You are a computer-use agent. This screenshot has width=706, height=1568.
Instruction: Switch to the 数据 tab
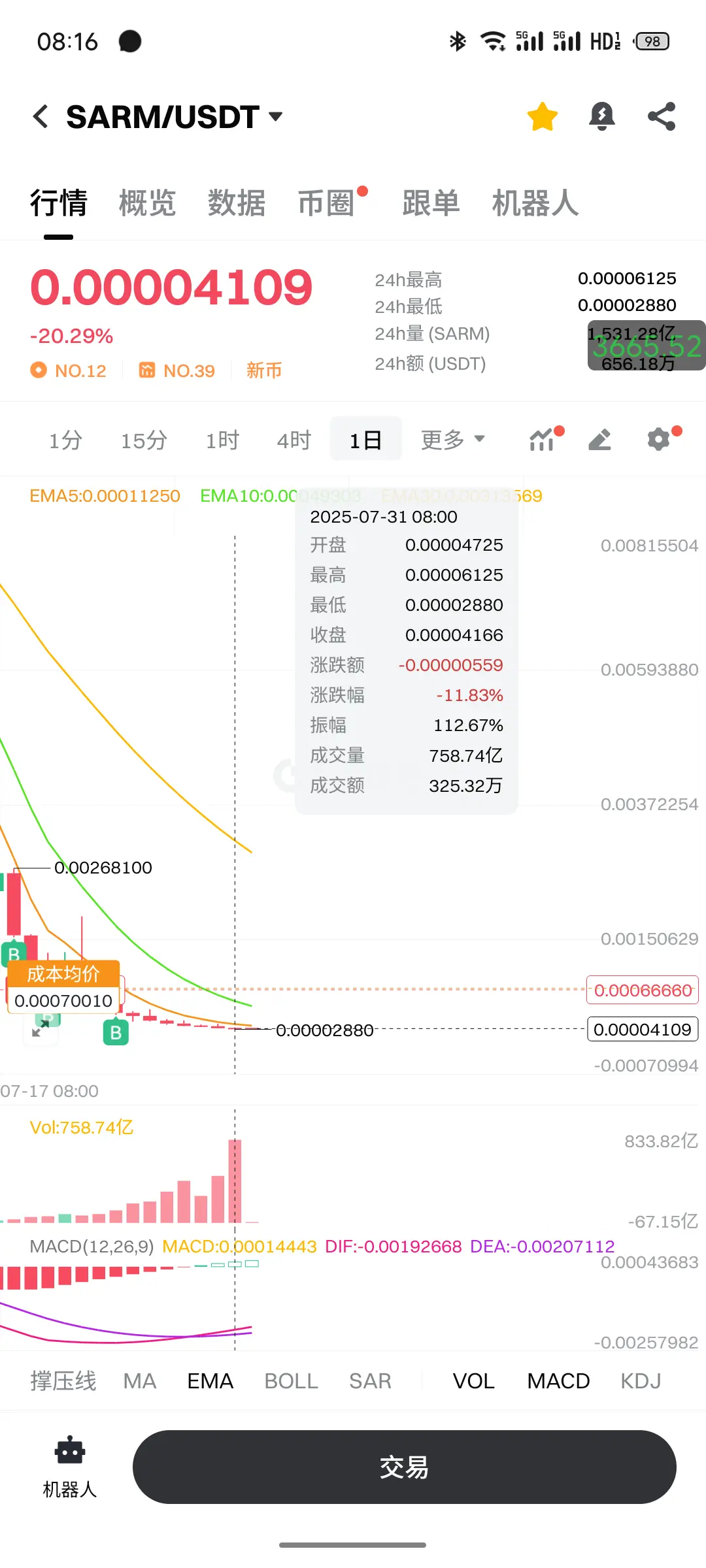[x=237, y=203]
